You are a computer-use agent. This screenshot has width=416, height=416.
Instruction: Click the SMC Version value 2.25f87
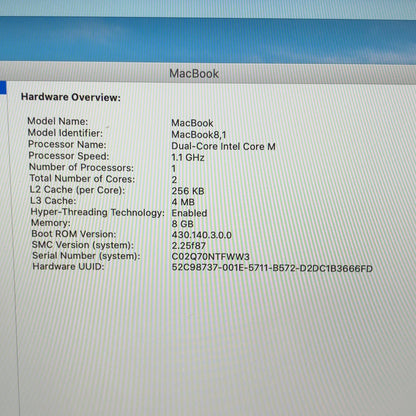[x=189, y=246]
